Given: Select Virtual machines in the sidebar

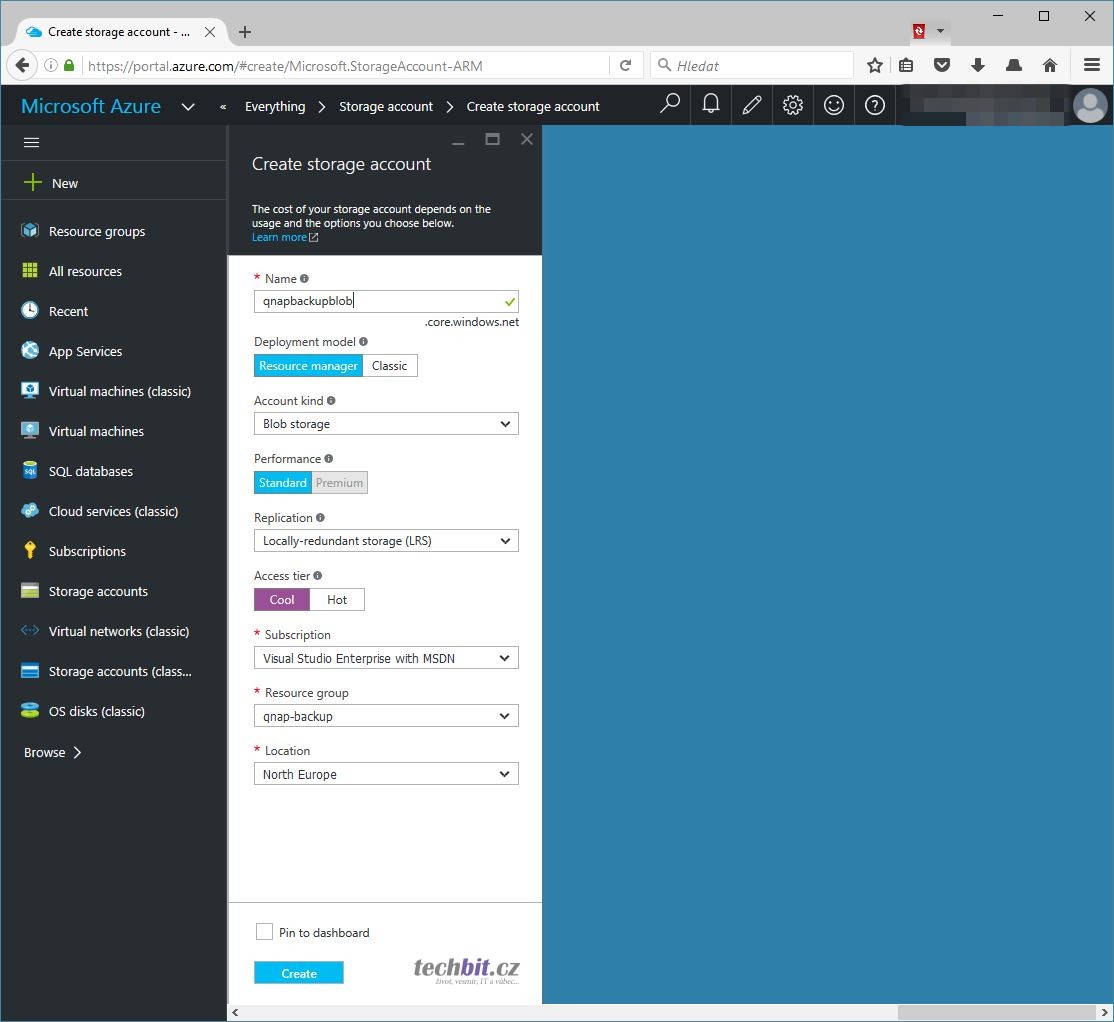Looking at the screenshot, I should tap(96, 431).
